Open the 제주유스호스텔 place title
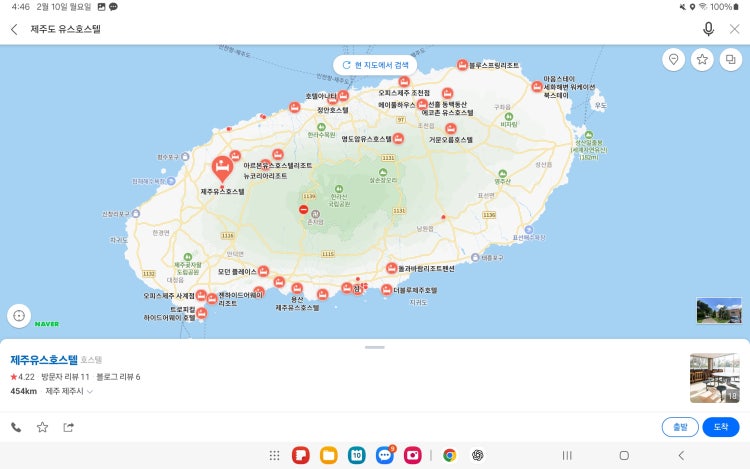750x469 pixels. (44, 360)
